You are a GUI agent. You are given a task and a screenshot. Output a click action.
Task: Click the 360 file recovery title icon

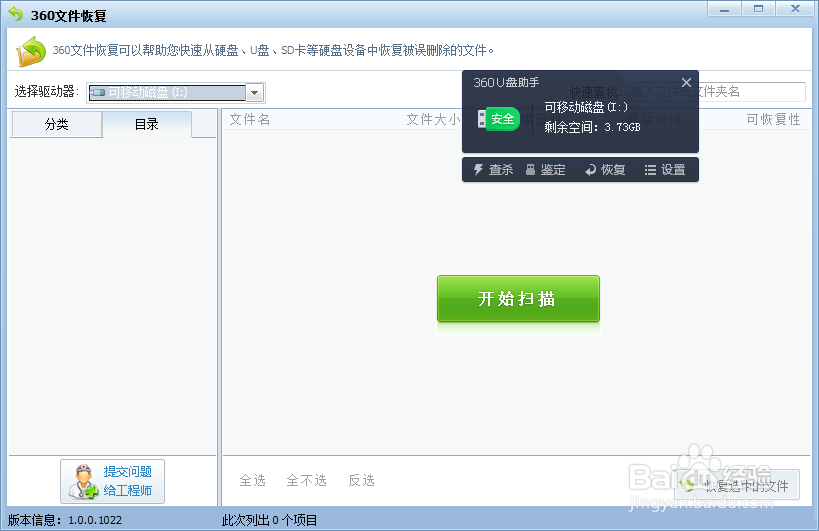[x=16, y=14]
